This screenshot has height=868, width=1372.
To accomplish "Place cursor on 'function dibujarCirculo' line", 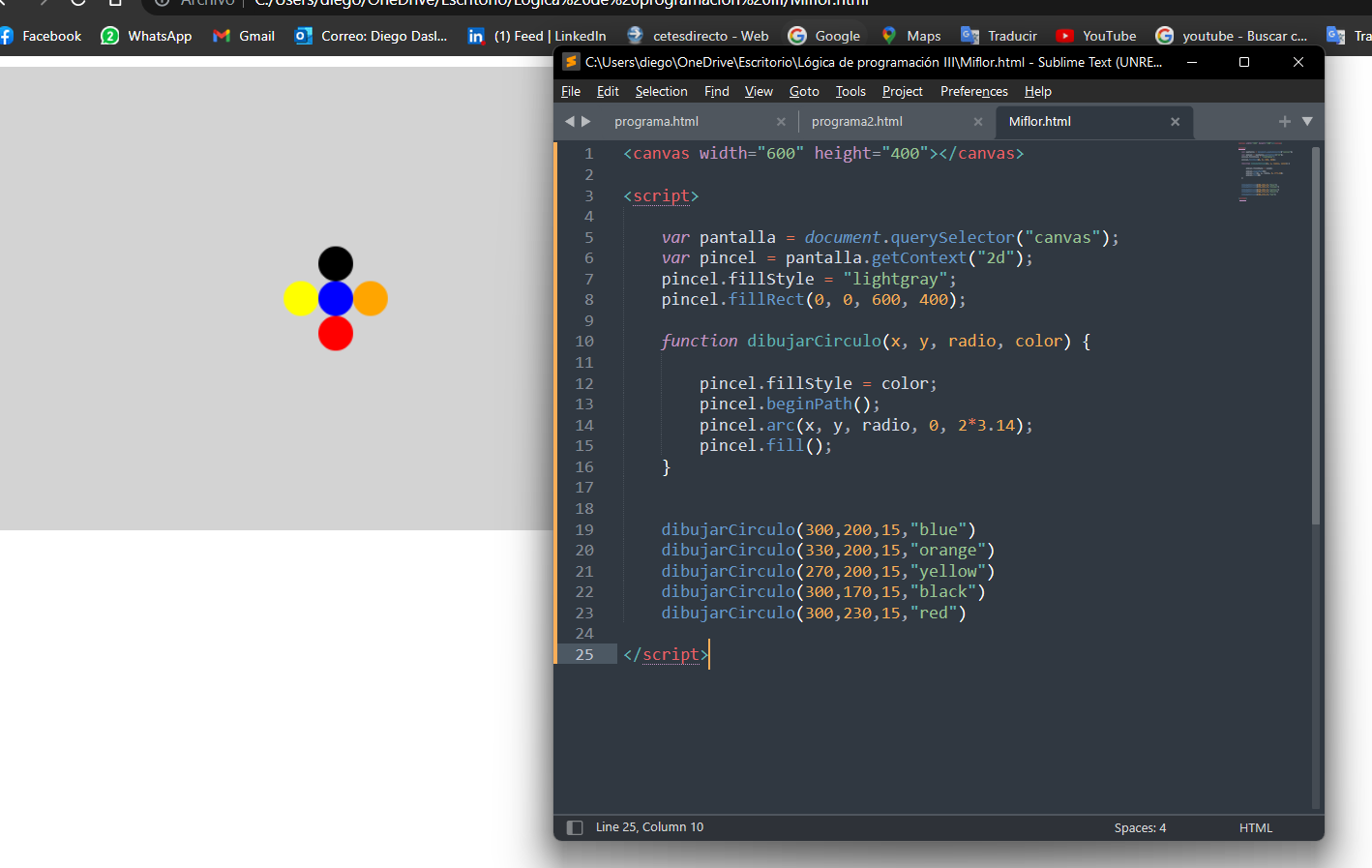I will tap(876, 342).
